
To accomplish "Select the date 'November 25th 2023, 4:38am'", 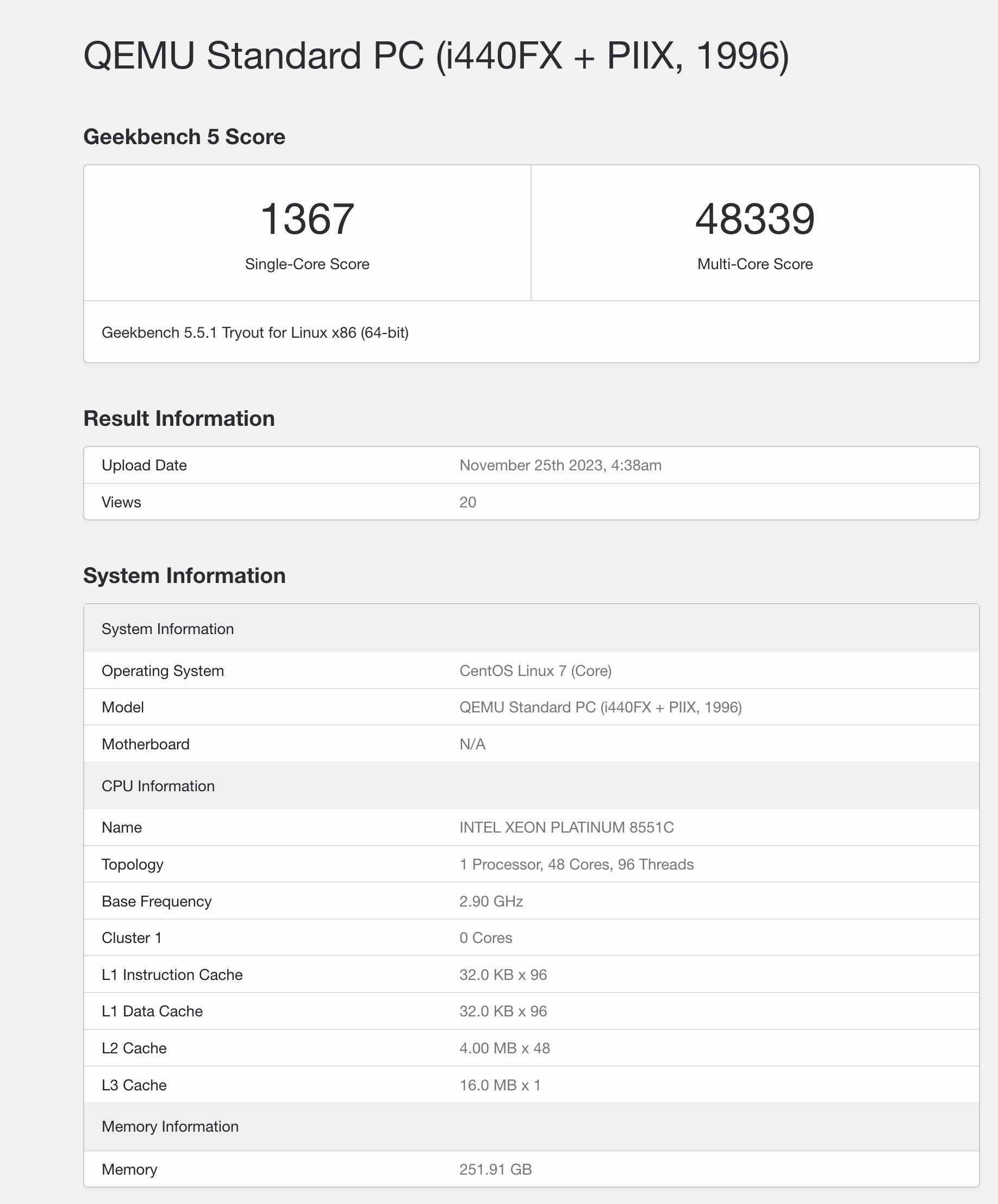I will pos(560,465).
